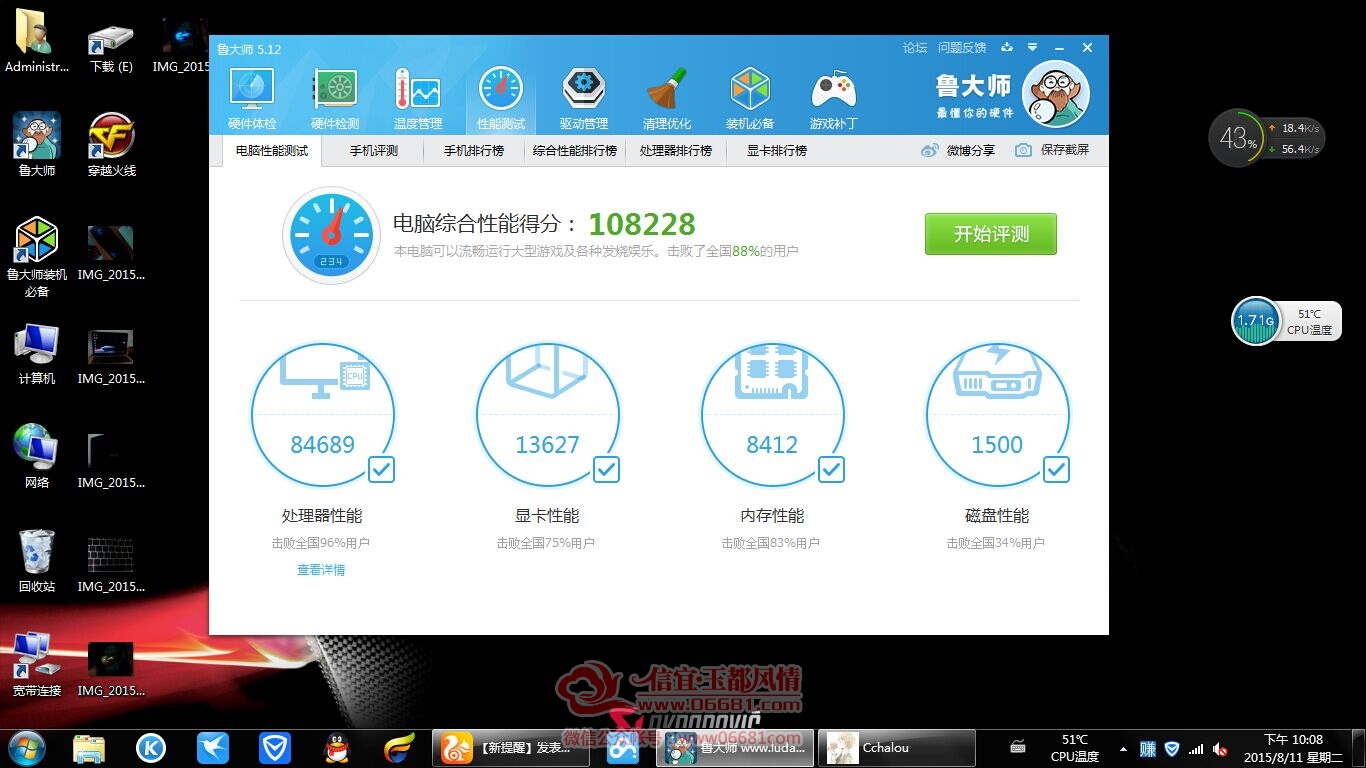Click the 43% memory usage floating widget
Image resolution: width=1366 pixels, height=768 pixels.
1238,139
